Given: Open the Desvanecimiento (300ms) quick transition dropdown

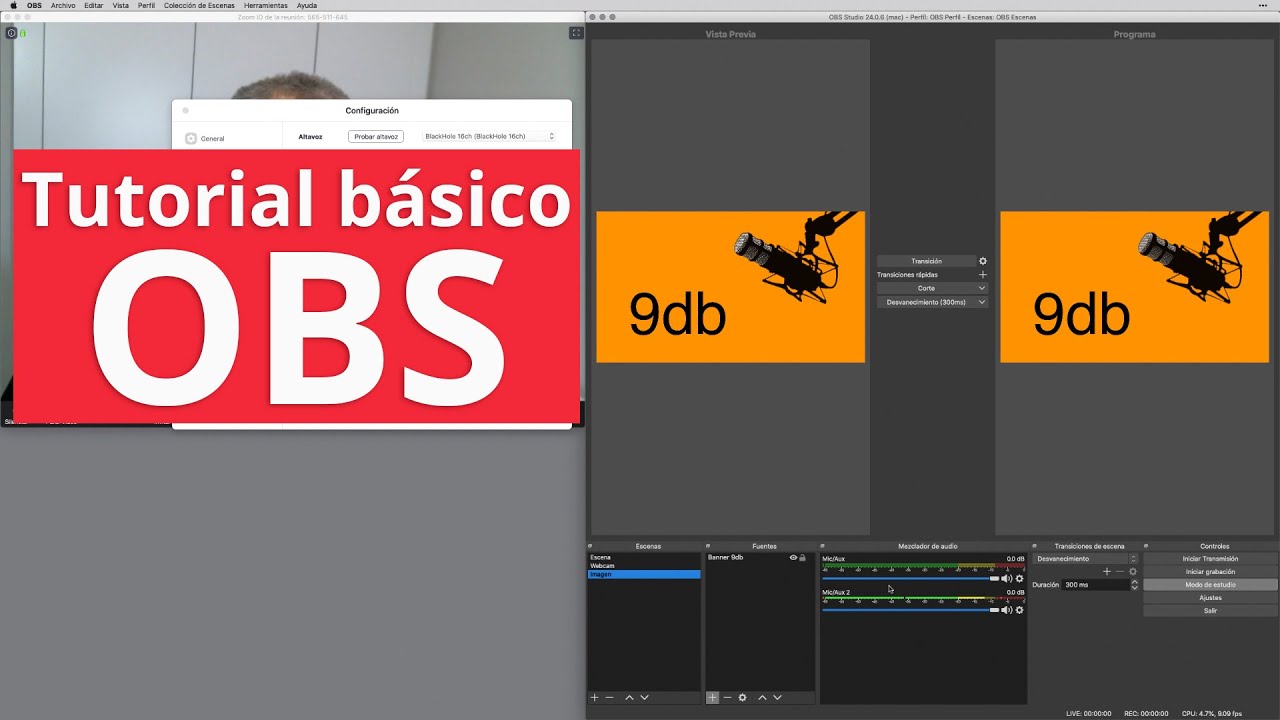Looking at the screenshot, I should (x=932, y=302).
